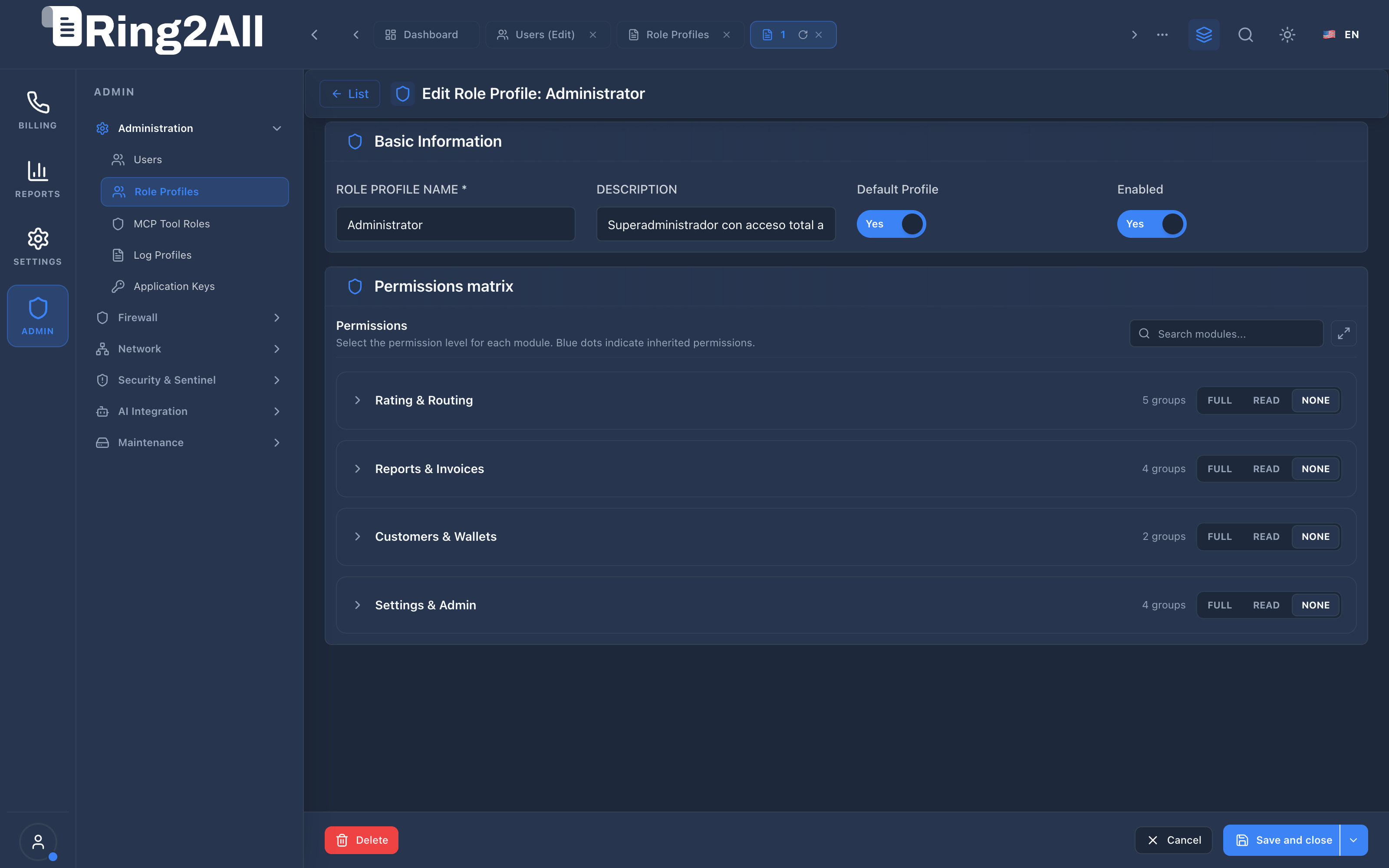This screenshot has width=1389, height=868.
Task: Click Save and close
Action: click(1282, 840)
